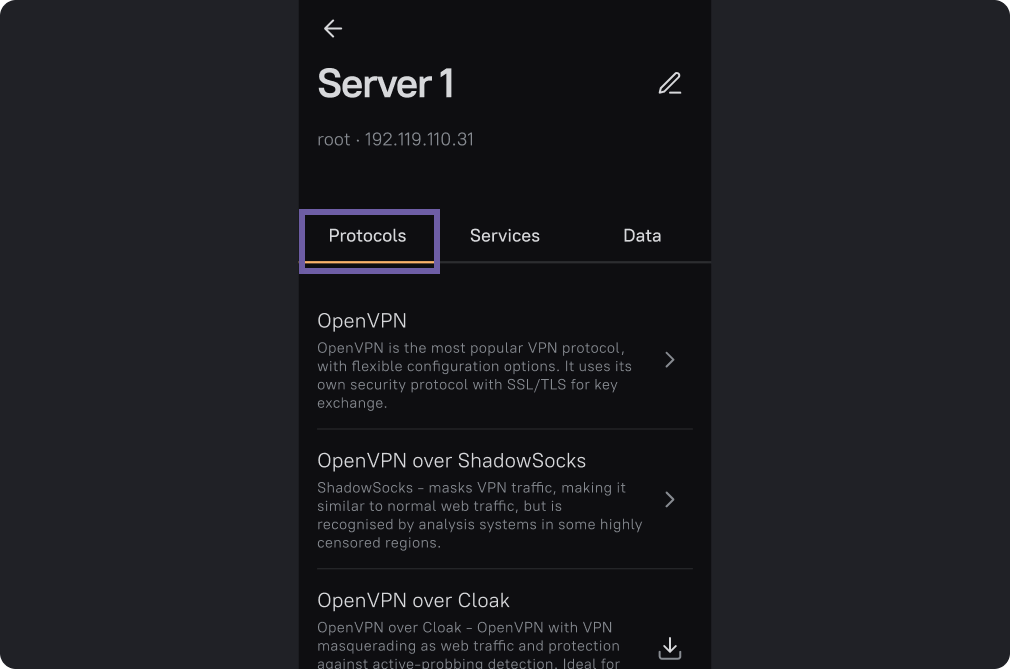Choose the OpenVPN over Cloak title
Viewport: 1010px width, 669px height.
(x=413, y=601)
